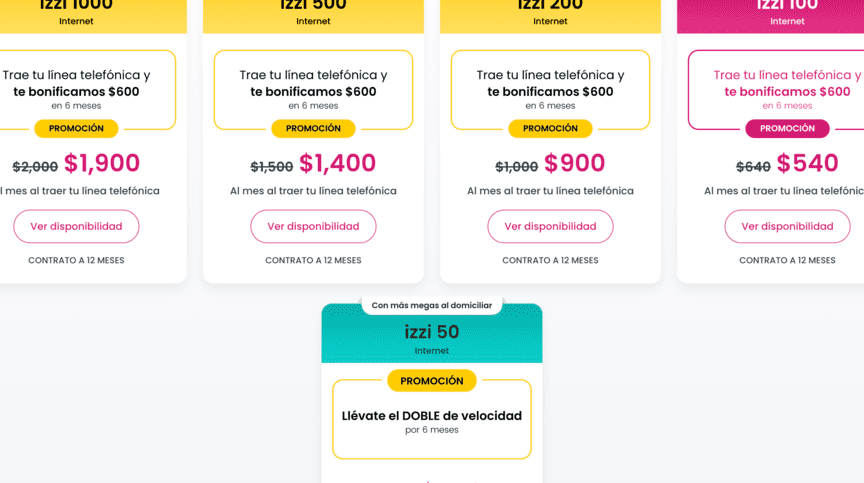Click 'CONTRATO A 12 MESES' under izzi 500

point(313,260)
